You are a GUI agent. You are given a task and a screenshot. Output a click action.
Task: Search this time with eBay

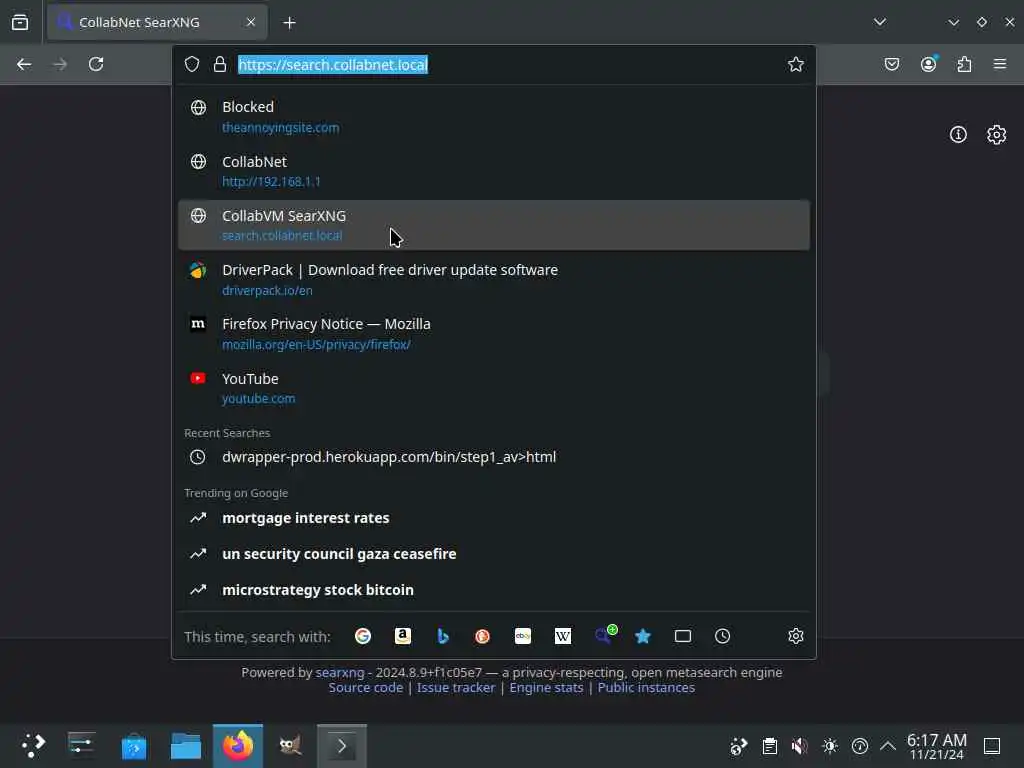coord(522,636)
